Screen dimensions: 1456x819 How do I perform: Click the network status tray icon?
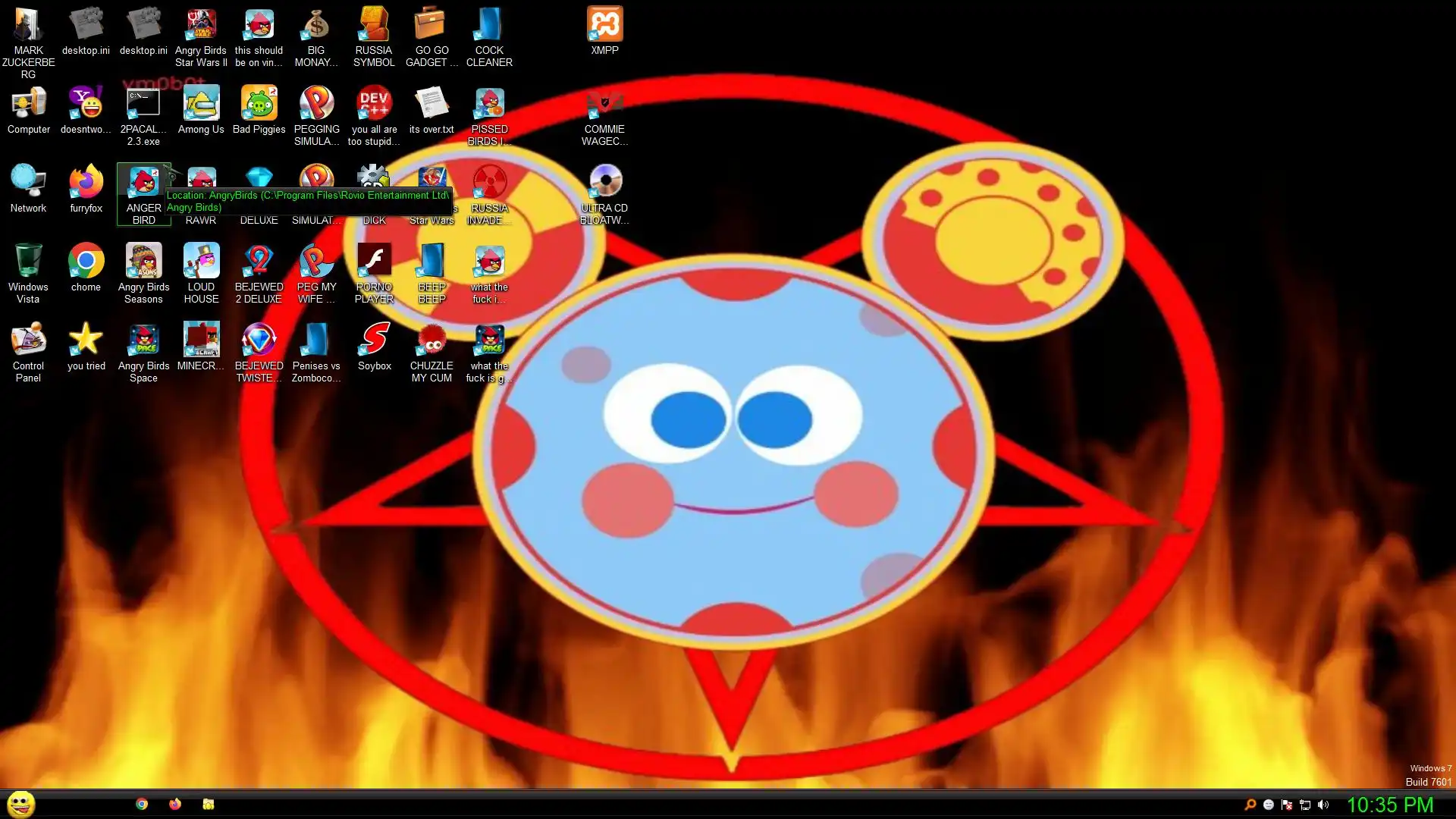coord(1305,805)
